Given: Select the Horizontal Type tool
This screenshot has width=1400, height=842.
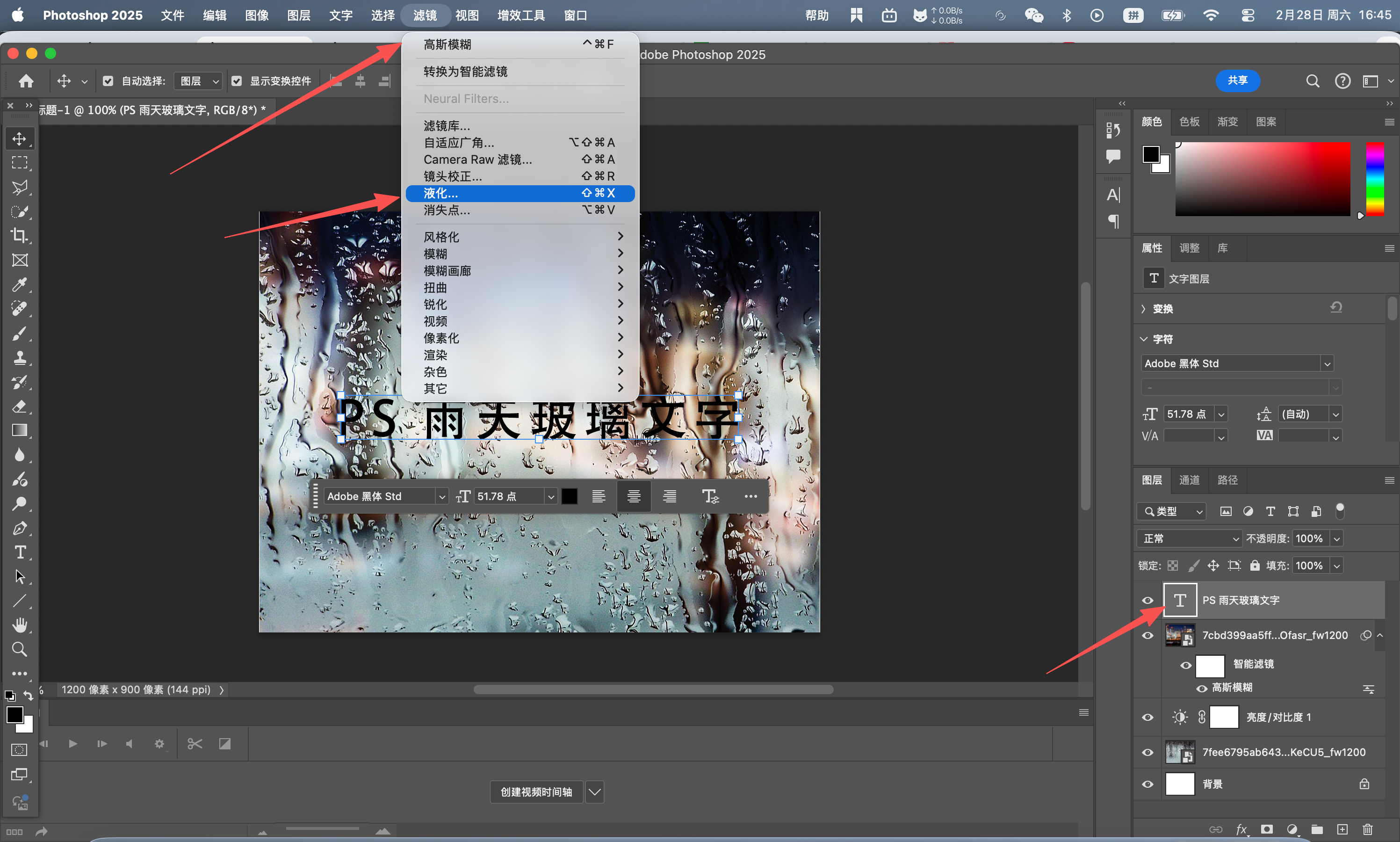Looking at the screenshot, I should click(x=20, y=552).
